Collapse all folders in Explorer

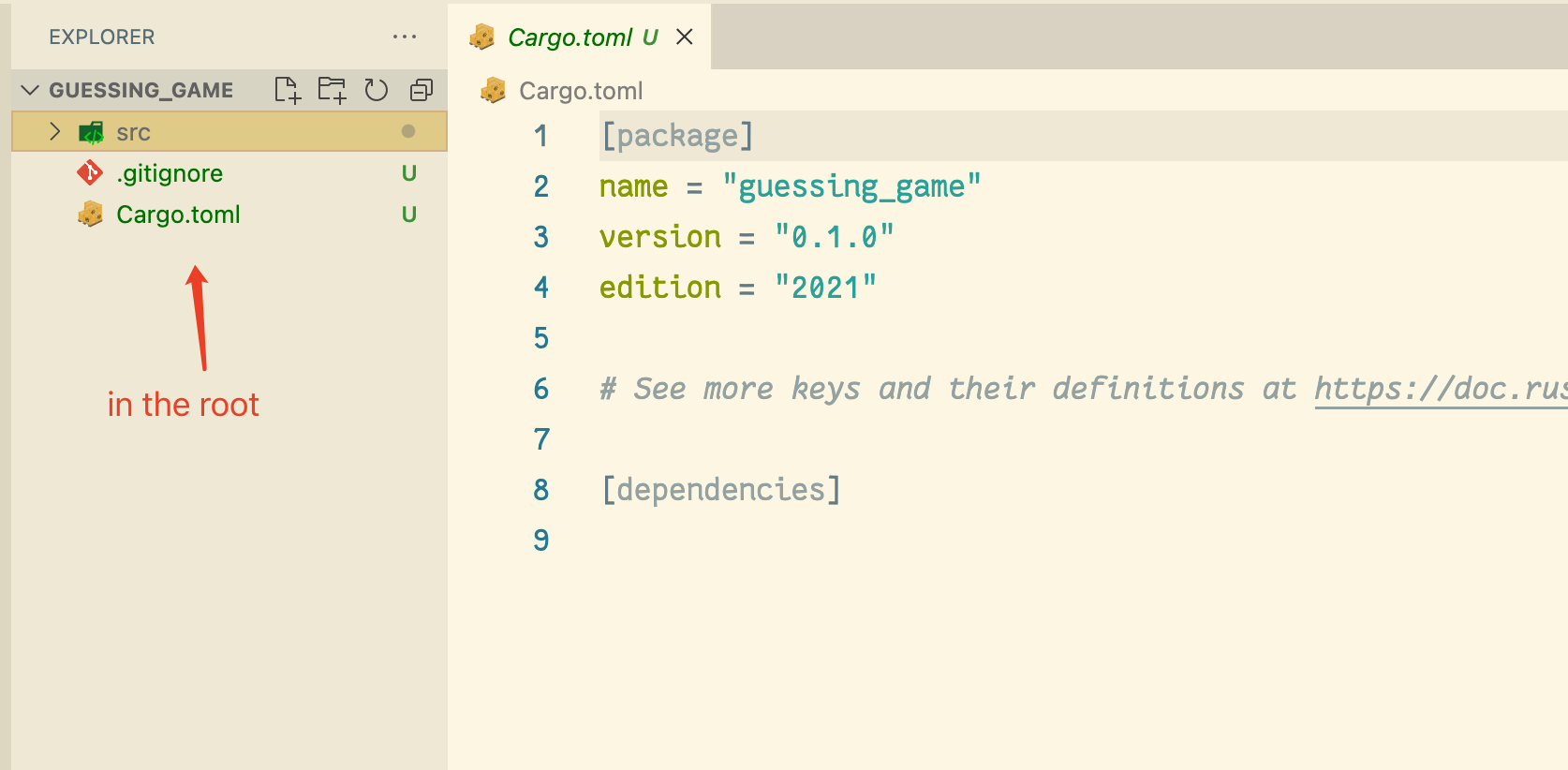click(422, 90)
